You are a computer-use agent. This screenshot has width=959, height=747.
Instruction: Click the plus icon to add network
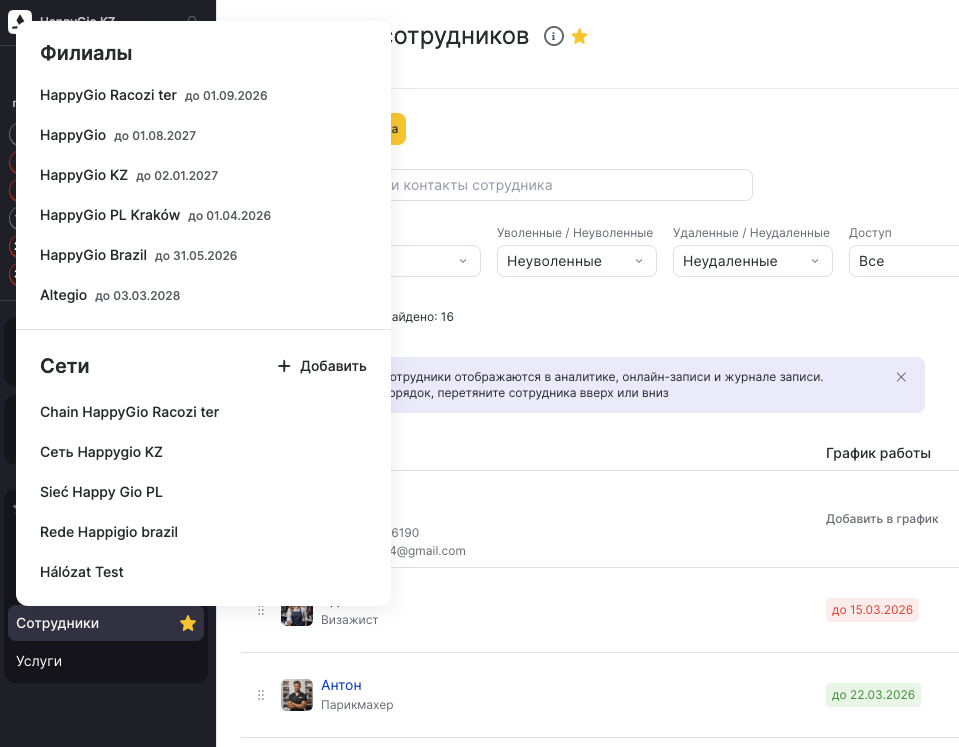pos(284,366)
